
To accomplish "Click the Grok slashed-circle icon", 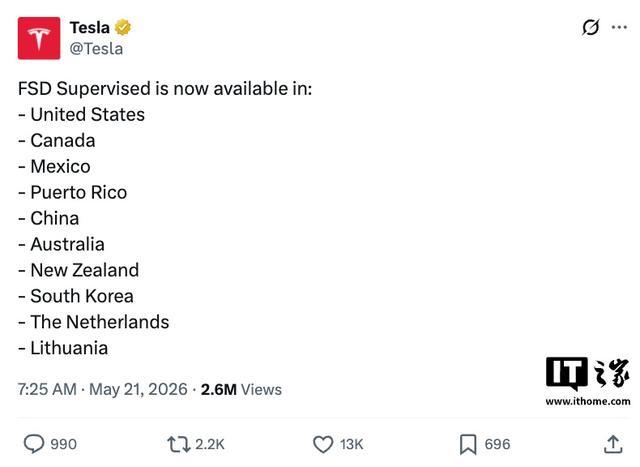I will (x=591, y=27).
